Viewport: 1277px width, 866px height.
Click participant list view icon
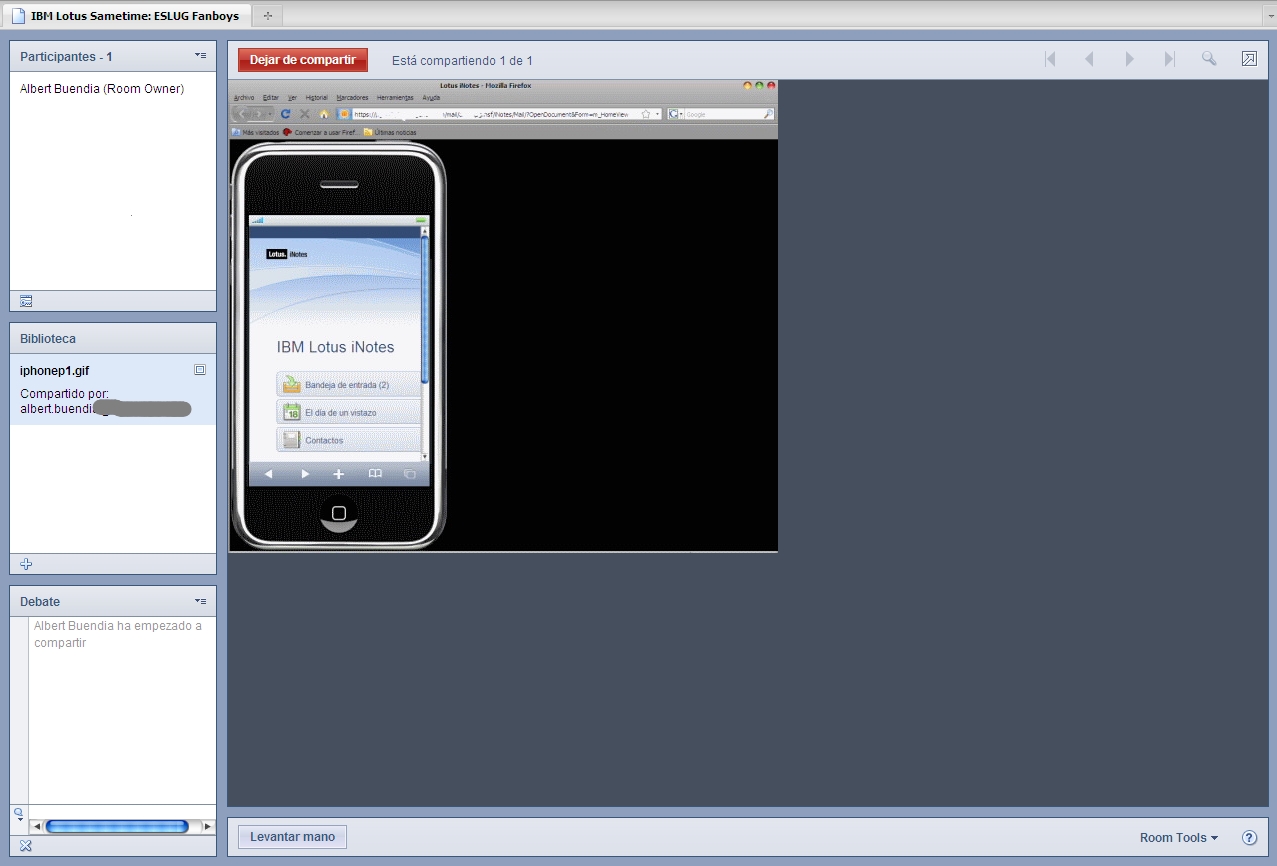26,301
